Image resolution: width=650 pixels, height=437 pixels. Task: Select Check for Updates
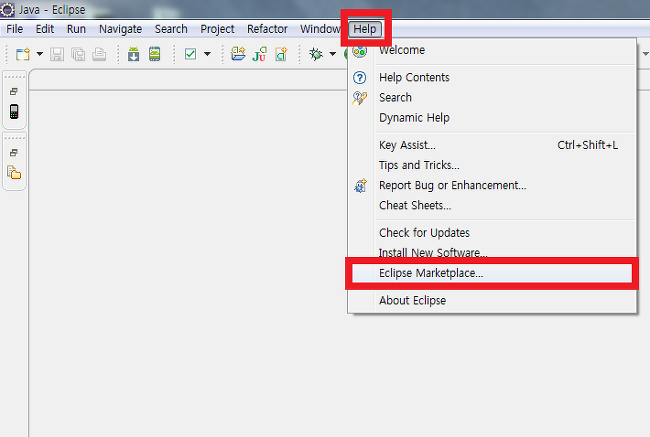[x=492, y=233]
